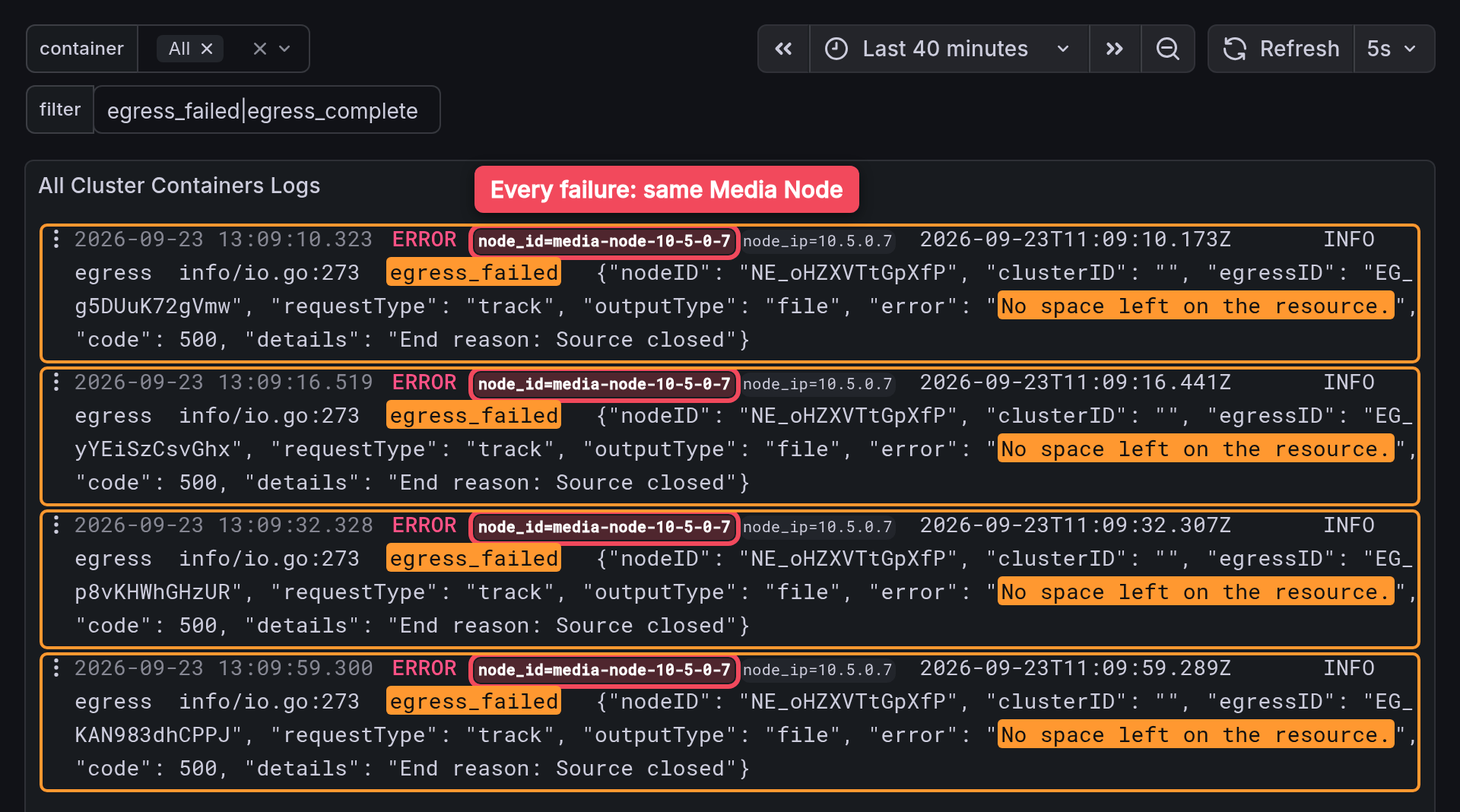Viewport: 1460px width, 812px height.
Task: Open the log row menu at 13:09:16.519
Action: (56, 382)
